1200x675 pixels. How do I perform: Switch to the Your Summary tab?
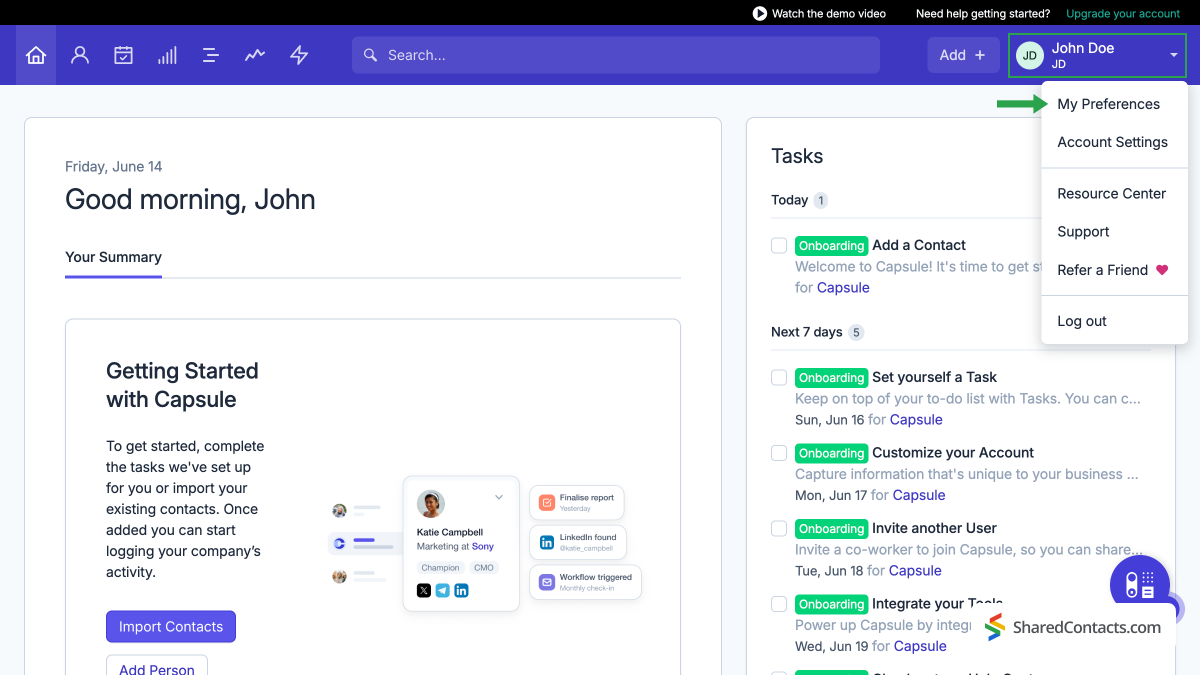point(113,257)
